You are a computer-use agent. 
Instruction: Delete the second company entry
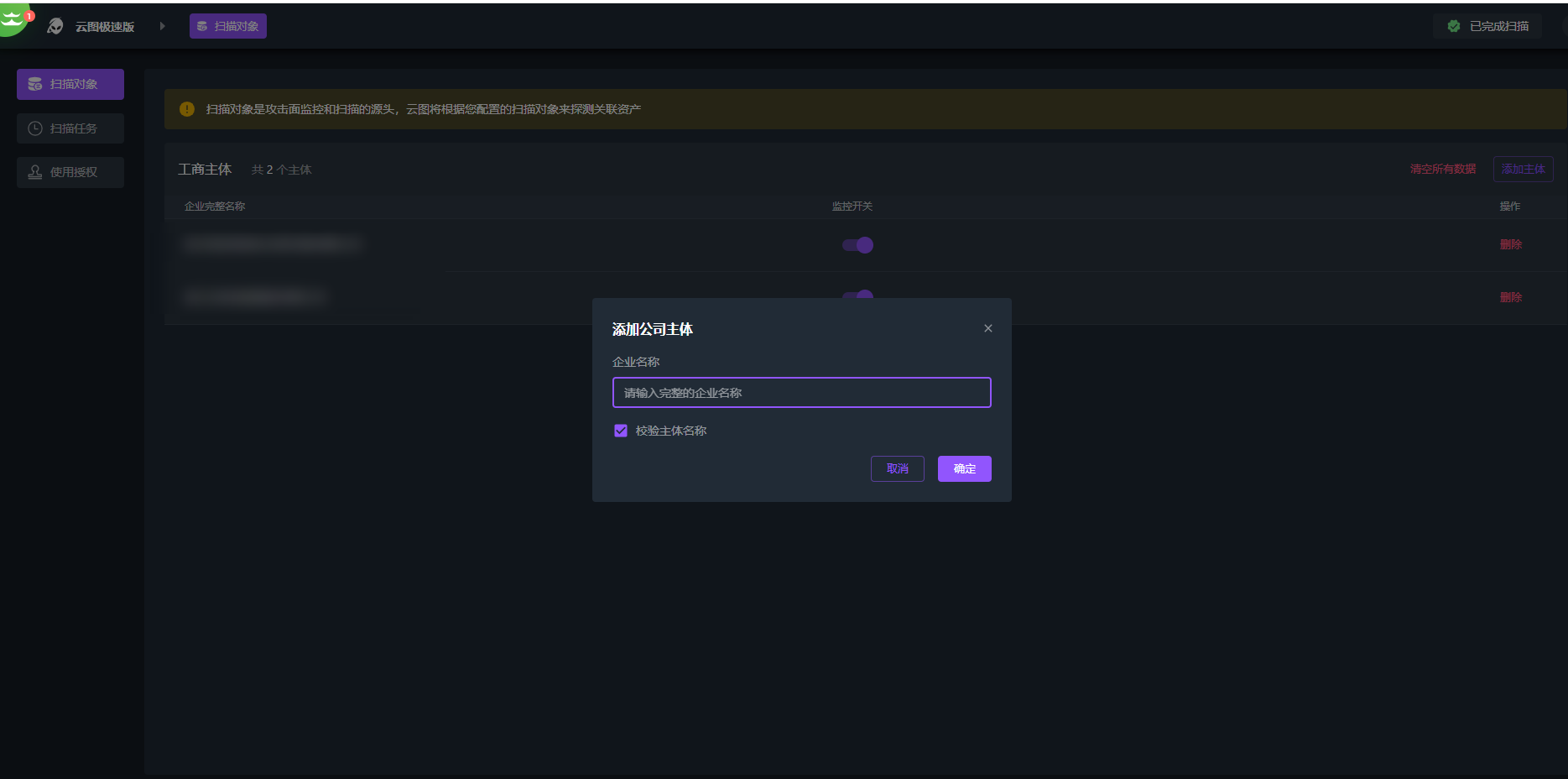(1510, 297)
